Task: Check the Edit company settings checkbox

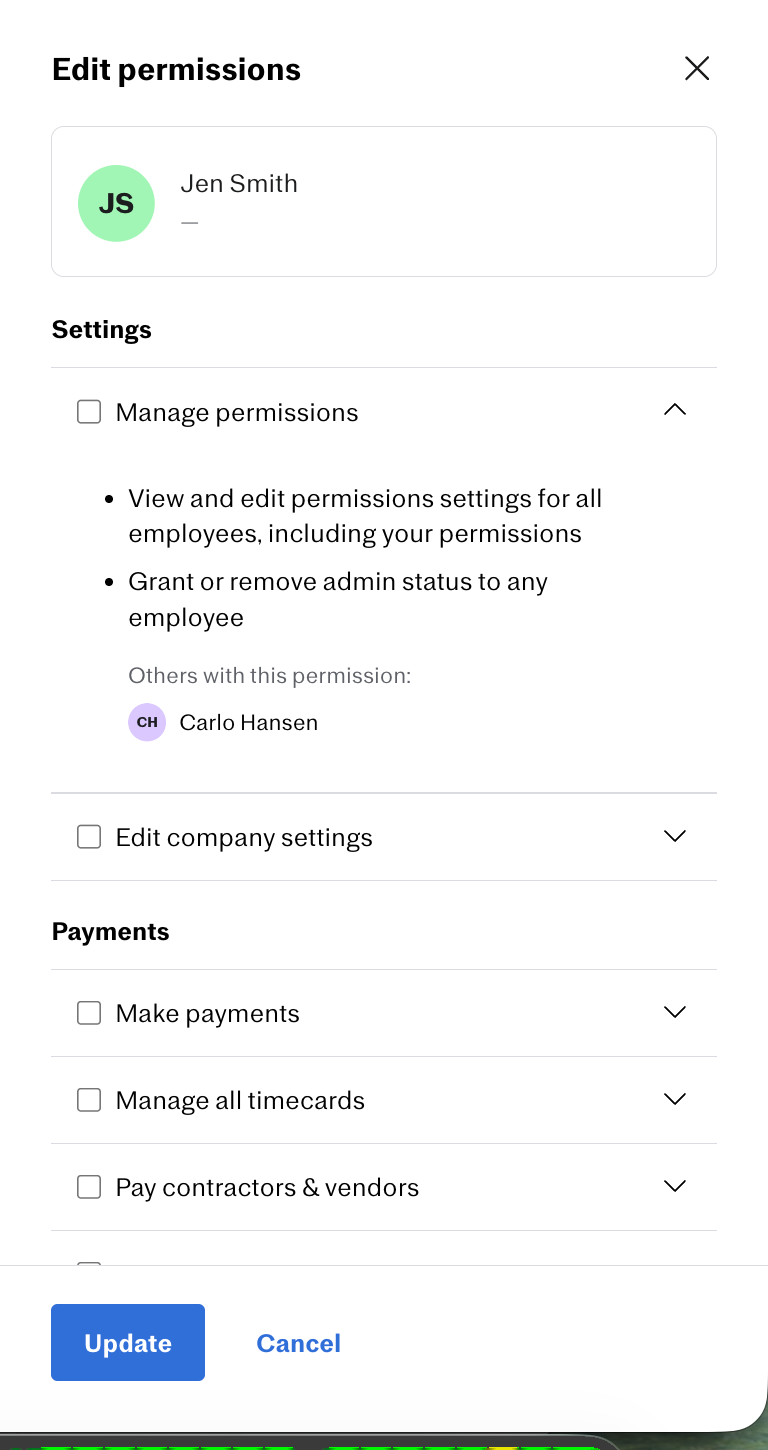Action: pos(89,837)
